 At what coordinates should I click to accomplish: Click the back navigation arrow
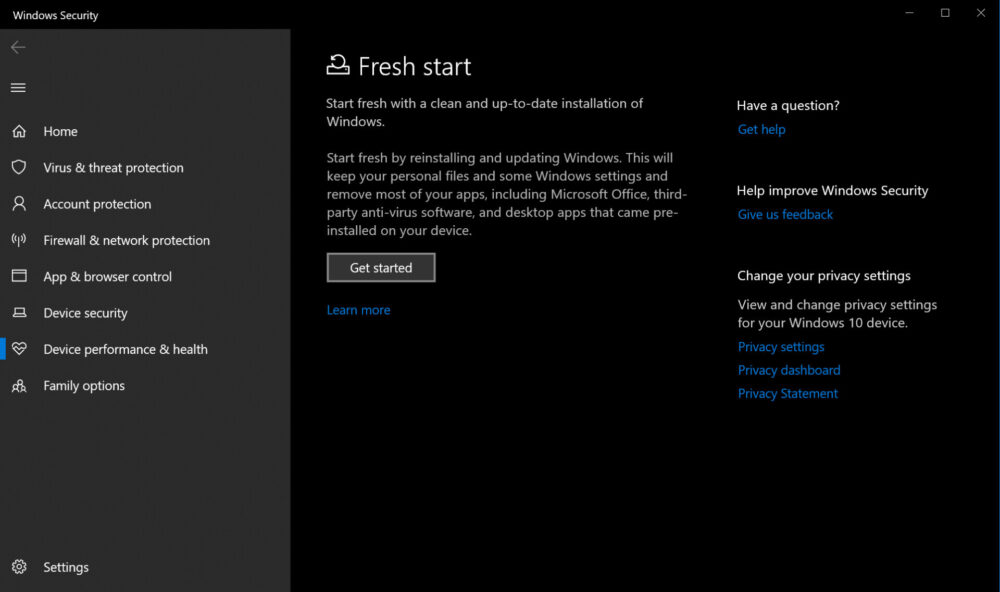pyautogui.click(x=18, y=46)
